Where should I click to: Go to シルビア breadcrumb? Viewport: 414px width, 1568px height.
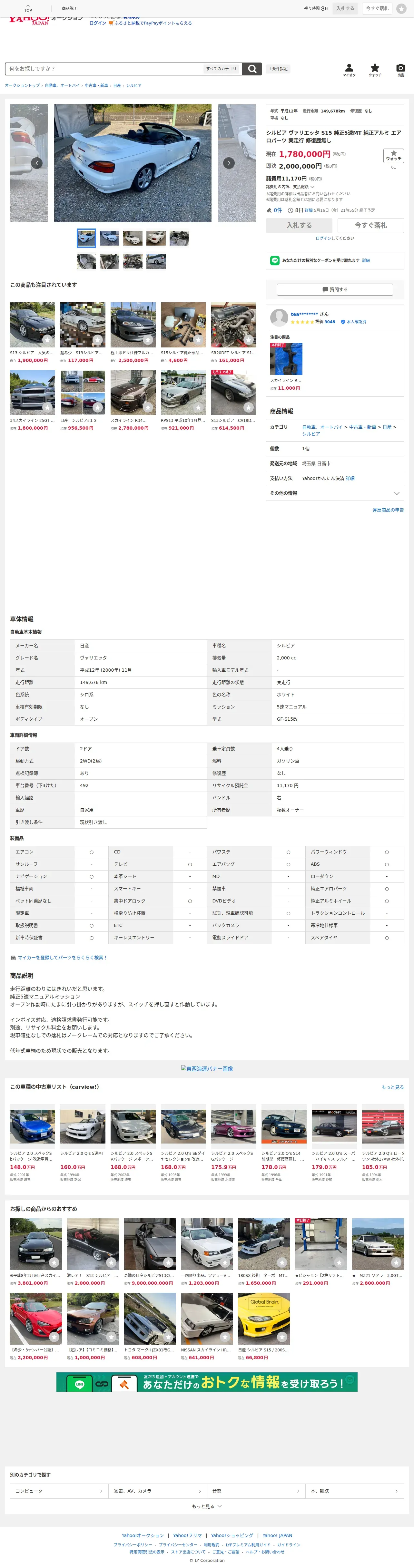click(x=134, y=86)
